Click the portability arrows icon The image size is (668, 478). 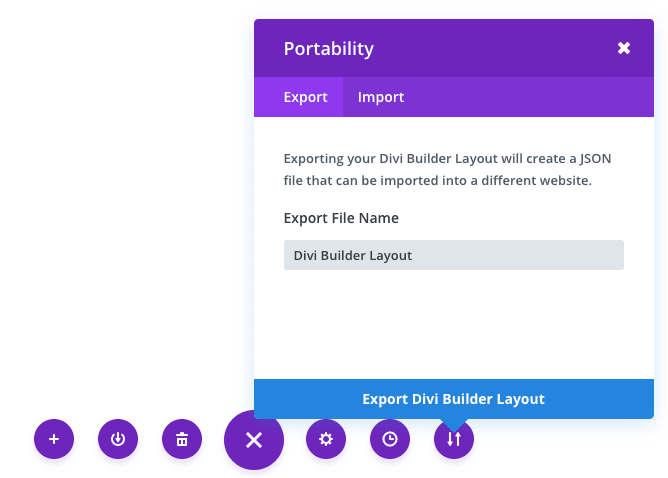point(454,439)
